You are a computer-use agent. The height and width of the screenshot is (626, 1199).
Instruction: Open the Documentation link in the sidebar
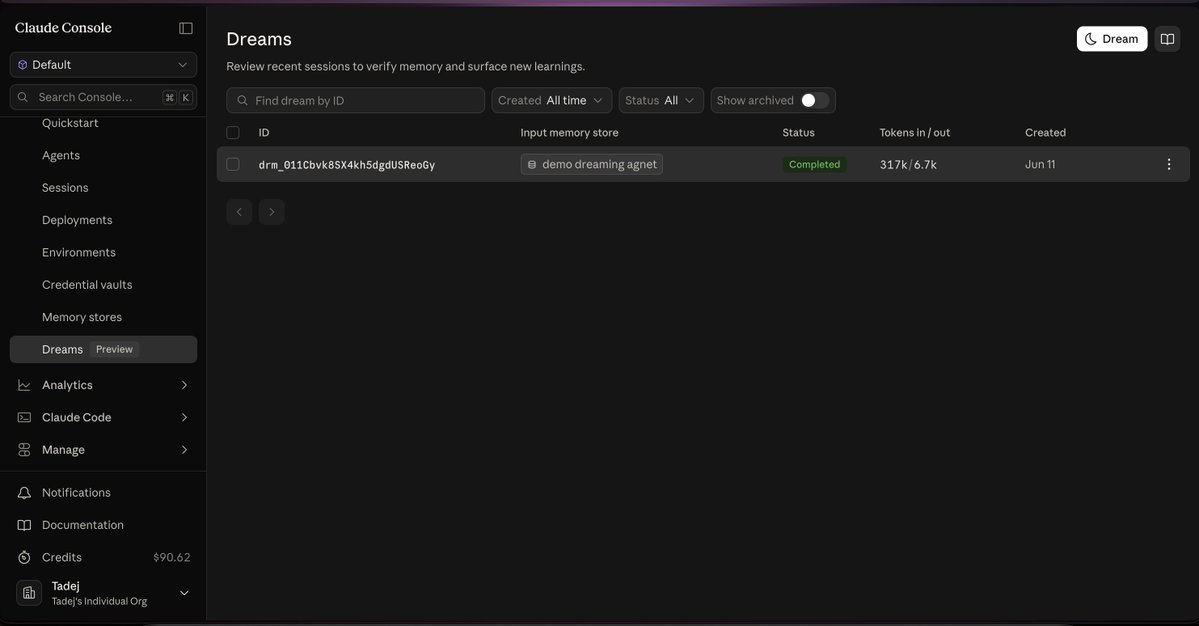click(83, 525)
